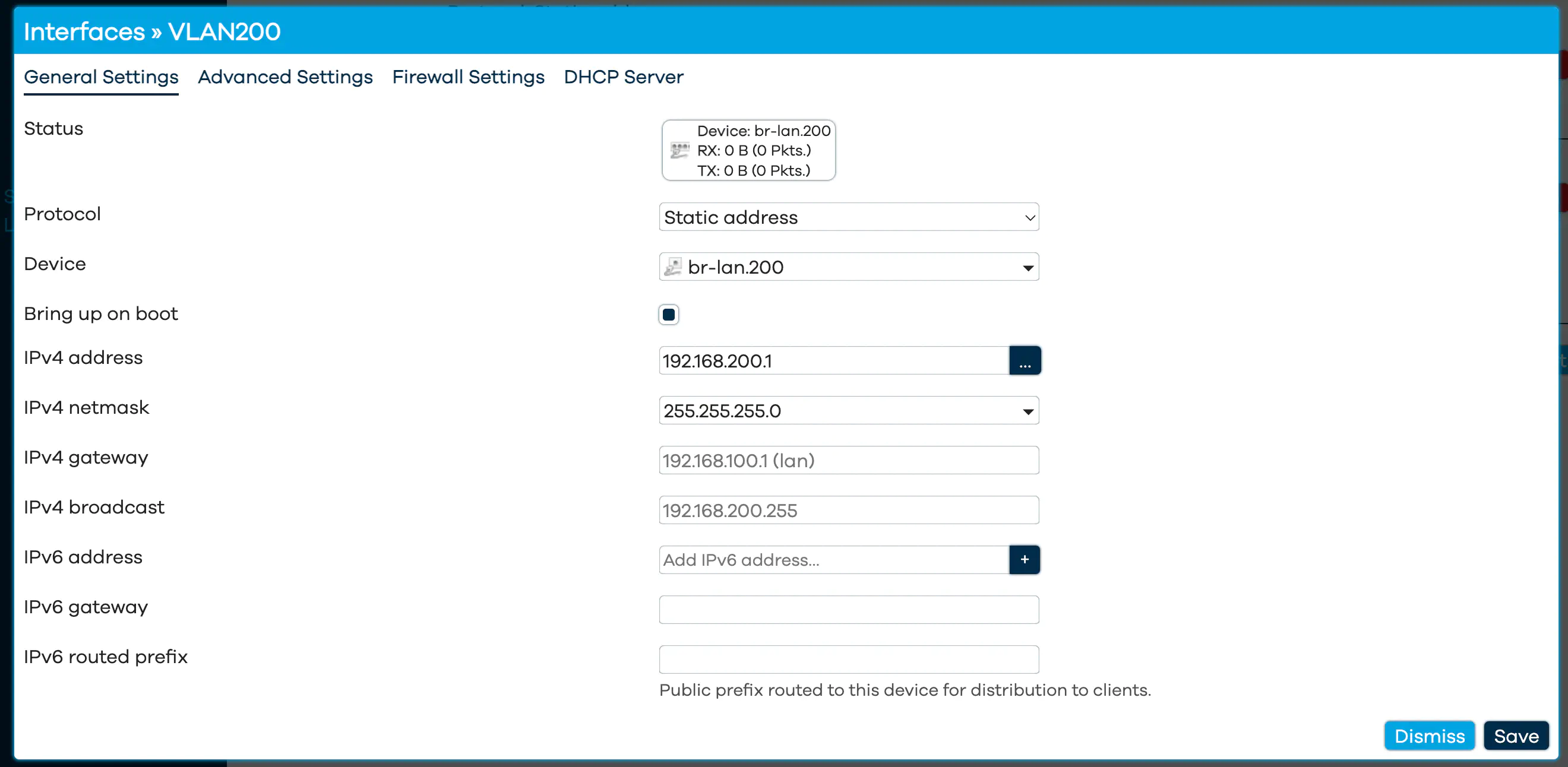The image size is (1568, 767).
Task: Switch to the Advanced Settings tab
Action: click(x=285, y=77)
